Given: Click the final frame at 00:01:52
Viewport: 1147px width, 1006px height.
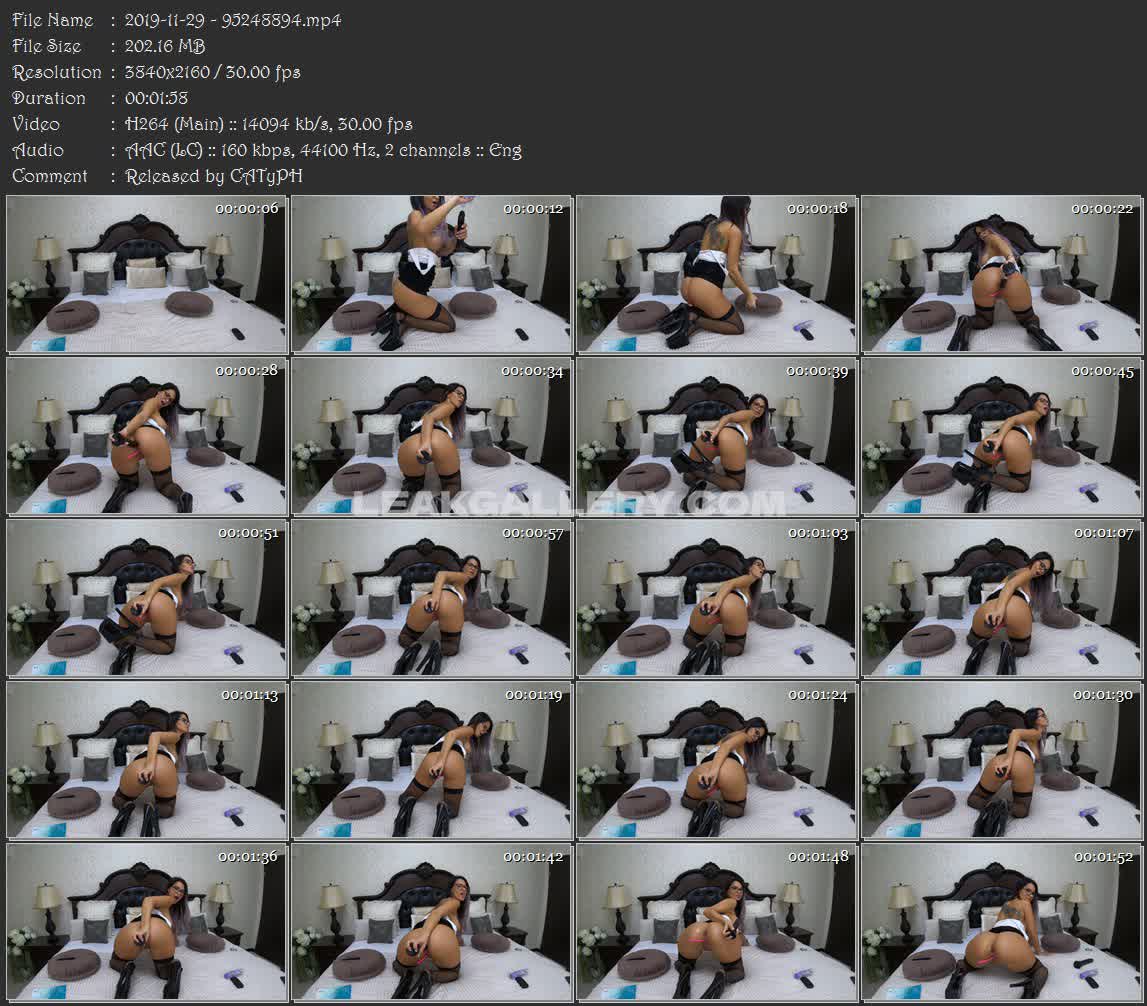Looking at the screenshot, I should (x=999, y=923).
